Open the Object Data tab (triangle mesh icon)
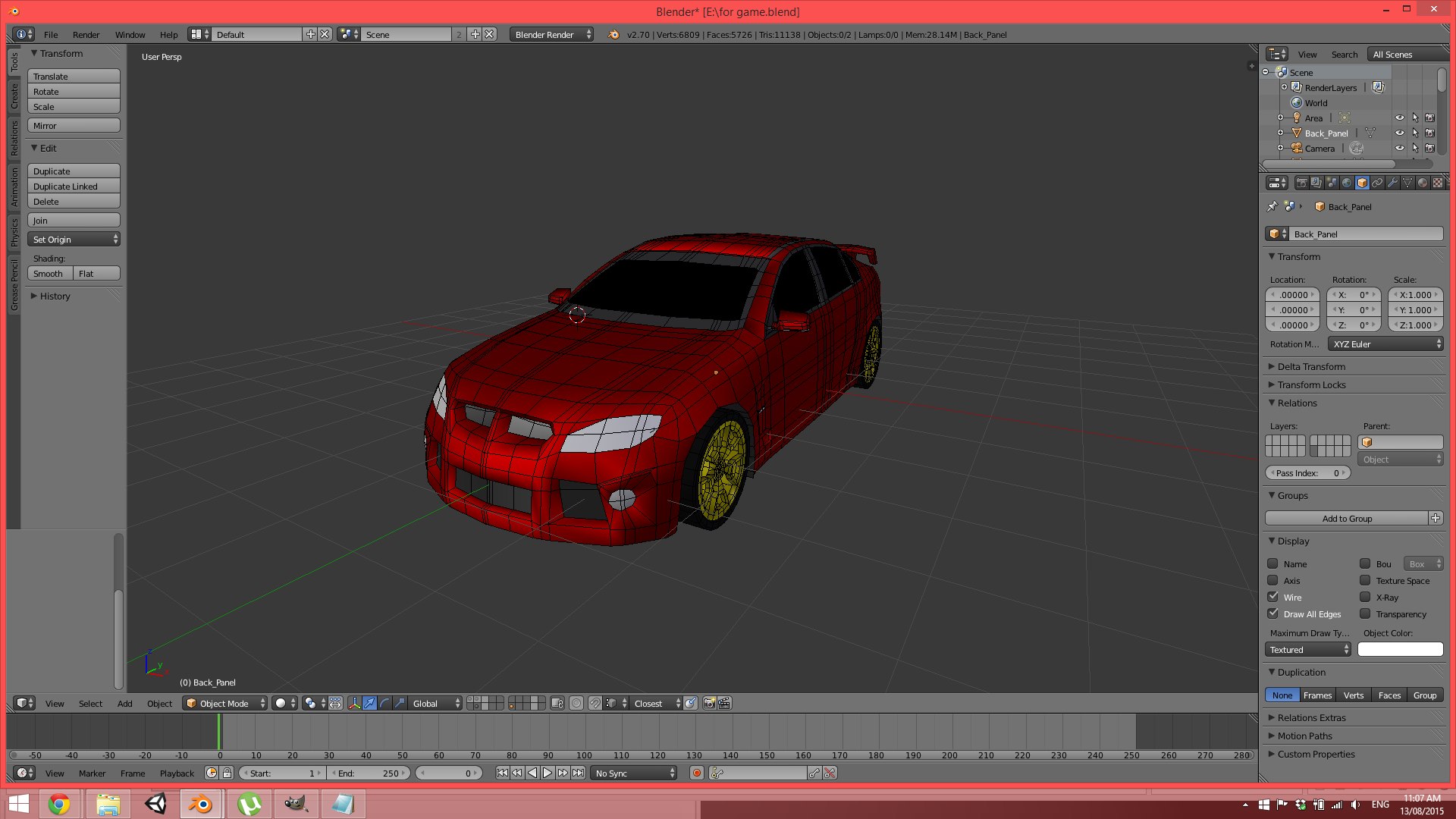The height and width of the screenshot is (819, 1456). (1407, 183)
